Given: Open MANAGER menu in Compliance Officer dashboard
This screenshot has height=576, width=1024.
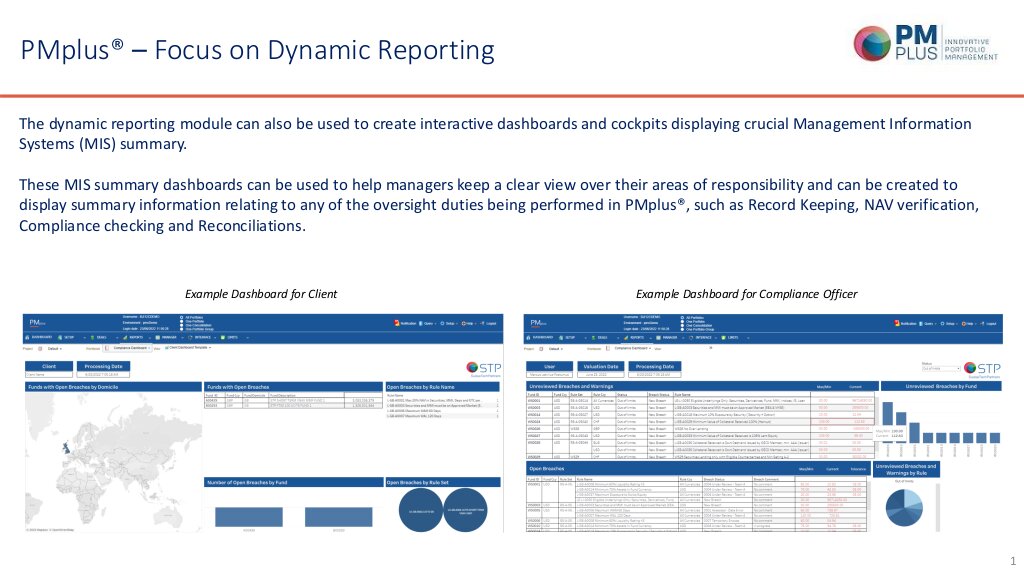Looking at the screenshot, I should pos(669,337).
